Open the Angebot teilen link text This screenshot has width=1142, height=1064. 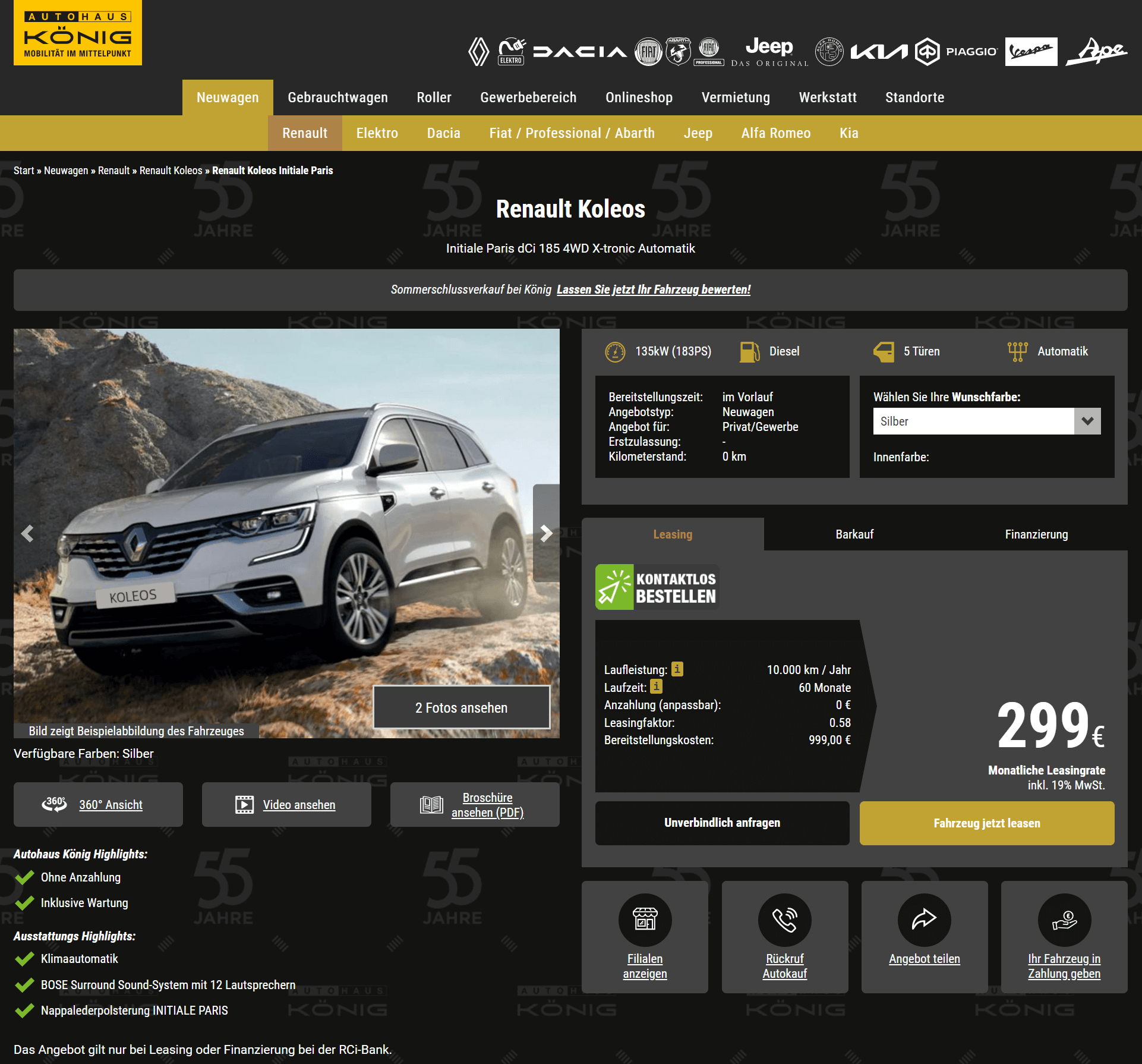click(x=925, y=959)
